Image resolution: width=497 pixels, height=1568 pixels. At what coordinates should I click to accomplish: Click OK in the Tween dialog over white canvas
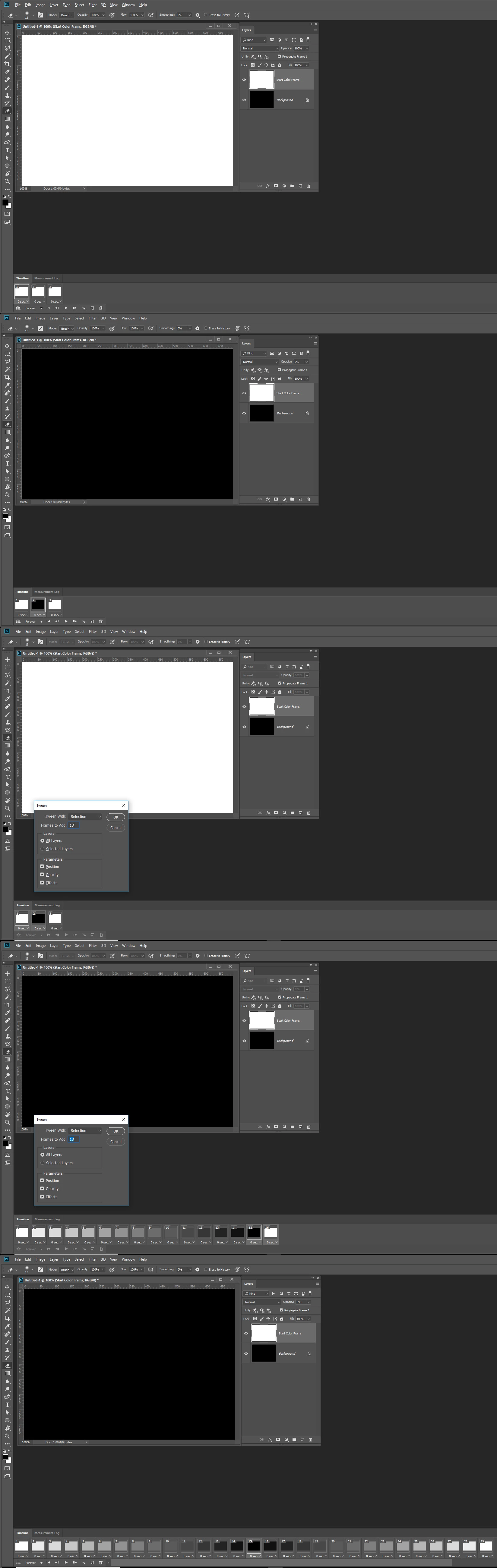coord(116,817)
